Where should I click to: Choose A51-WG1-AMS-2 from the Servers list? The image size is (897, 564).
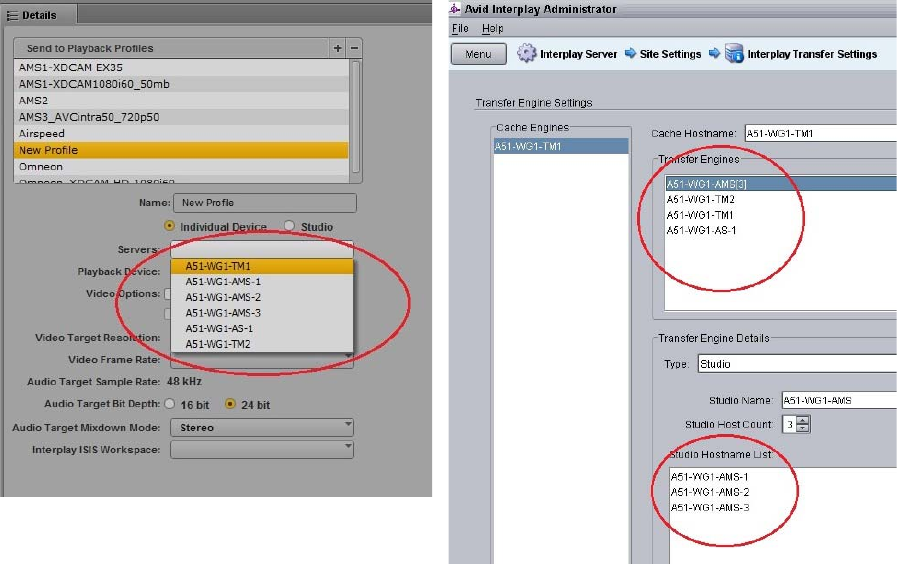[x=261, y=297]
